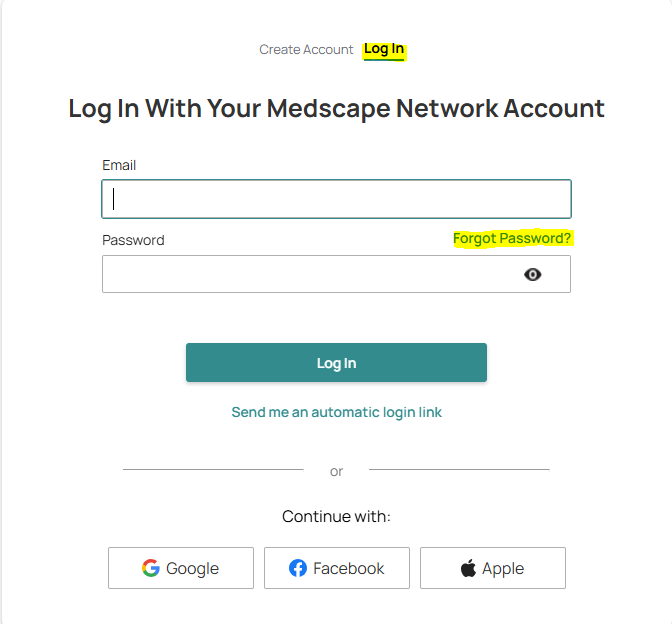This screenshot has width=672, height=624.
Task: Switch to the Create Account tab
Action: tap(306, 49)
